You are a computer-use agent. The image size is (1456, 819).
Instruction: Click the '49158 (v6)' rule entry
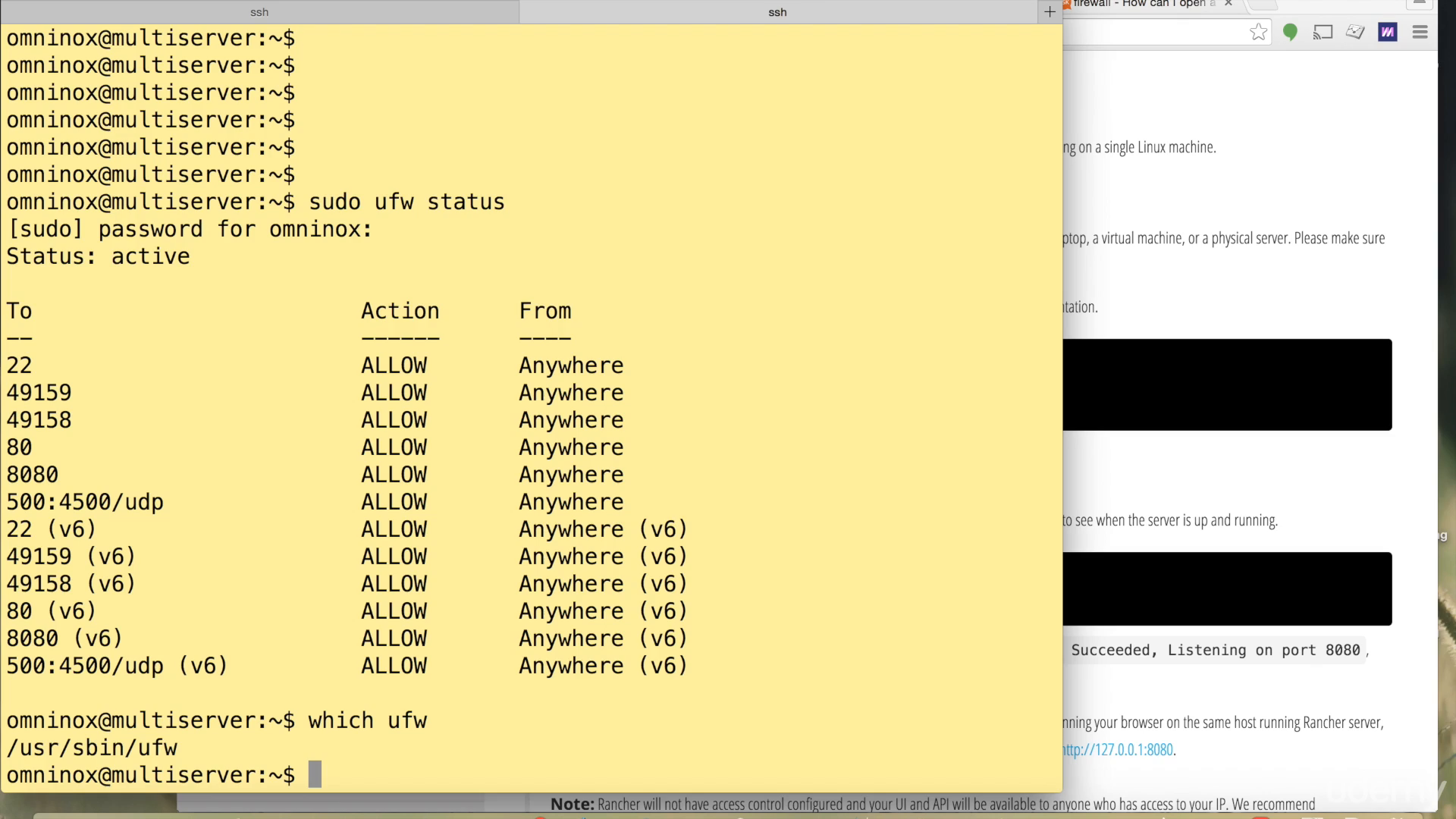pos(71,584)
